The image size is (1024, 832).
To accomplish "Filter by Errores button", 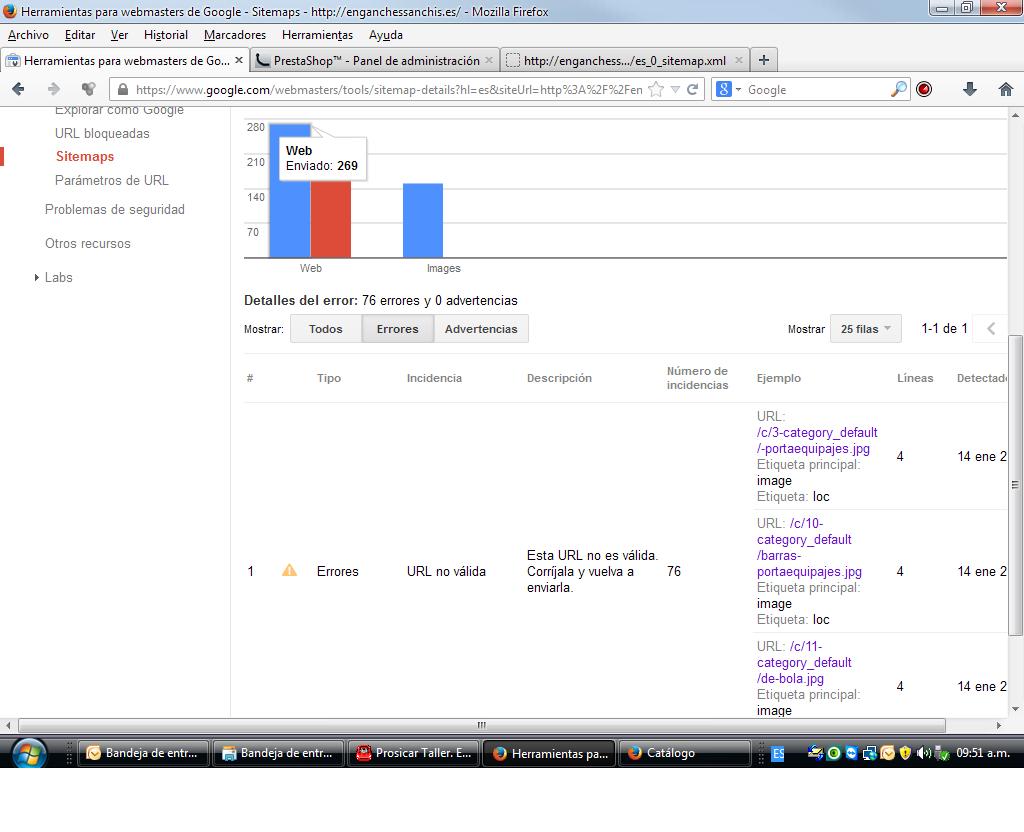I will pyautogui.click(x=397, y=328).
